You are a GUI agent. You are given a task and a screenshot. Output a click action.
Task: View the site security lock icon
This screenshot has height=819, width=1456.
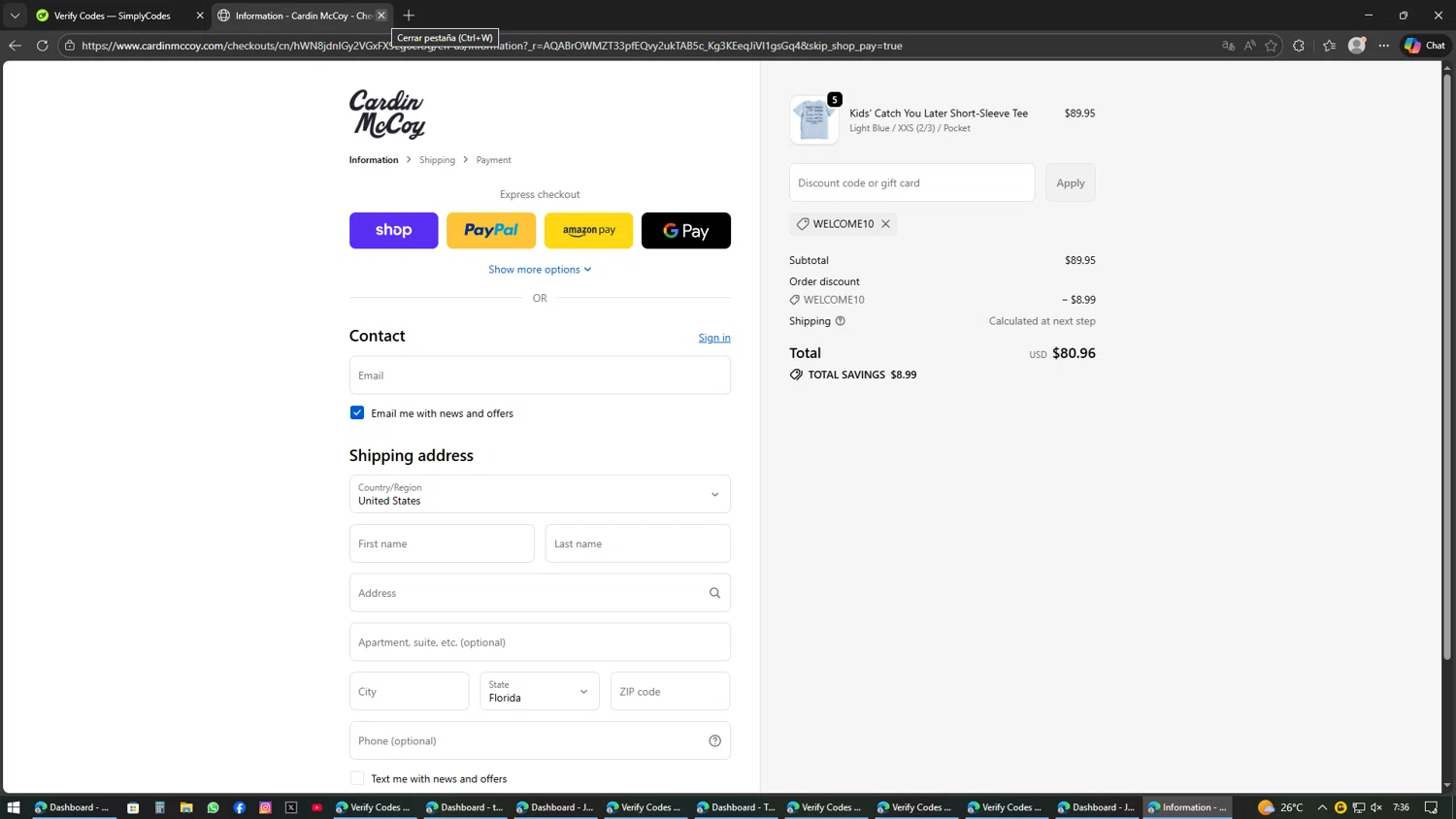(x=70, y=46)
